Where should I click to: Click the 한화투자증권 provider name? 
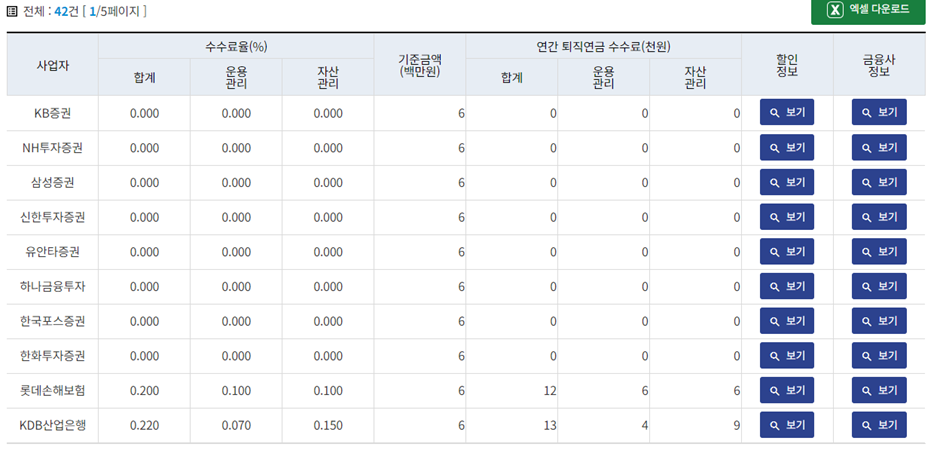pyautogui.click(x=53, y=357)
